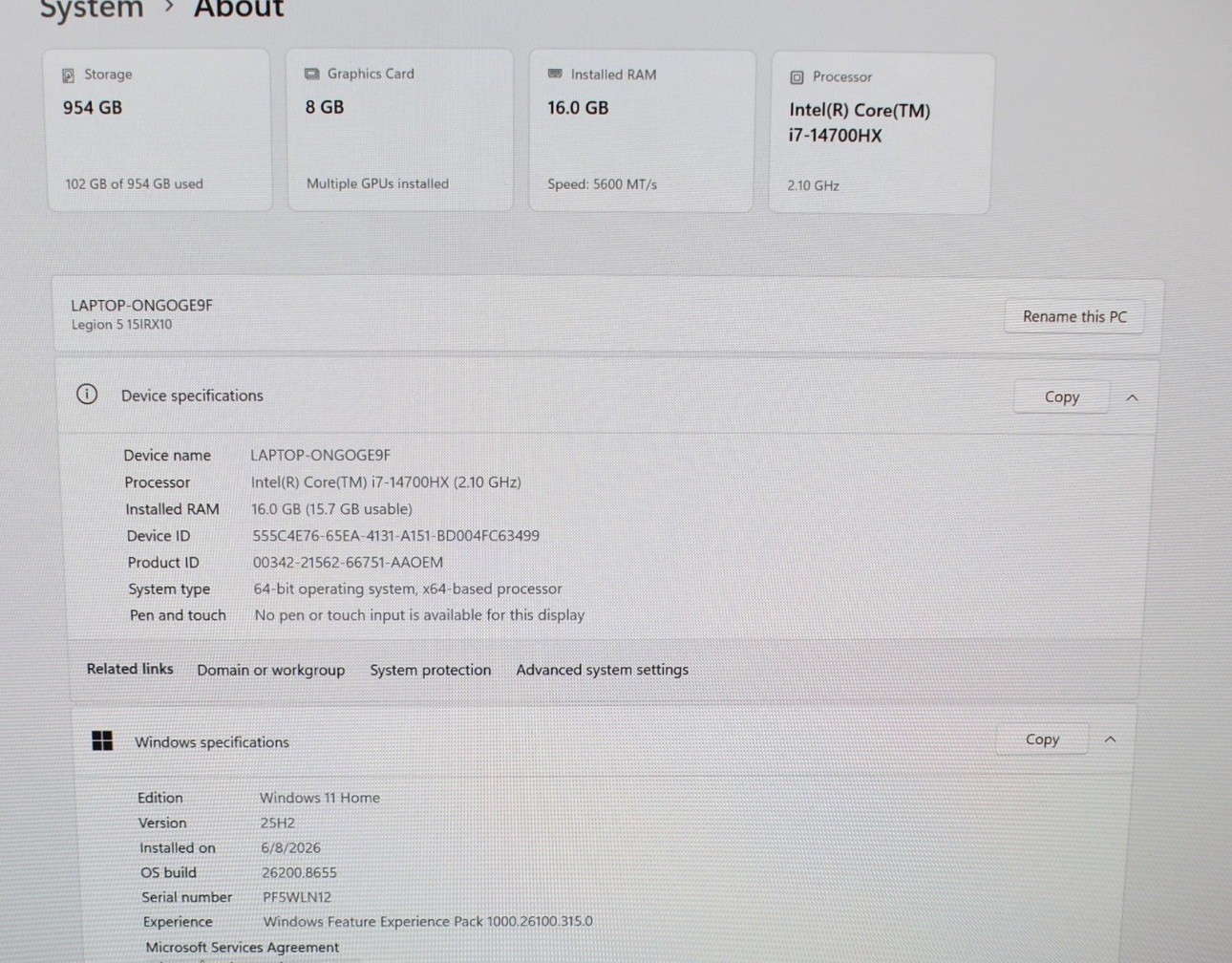Click the OS build label
The width and height of the screenshot is (1232, 963).
[168, 872]
